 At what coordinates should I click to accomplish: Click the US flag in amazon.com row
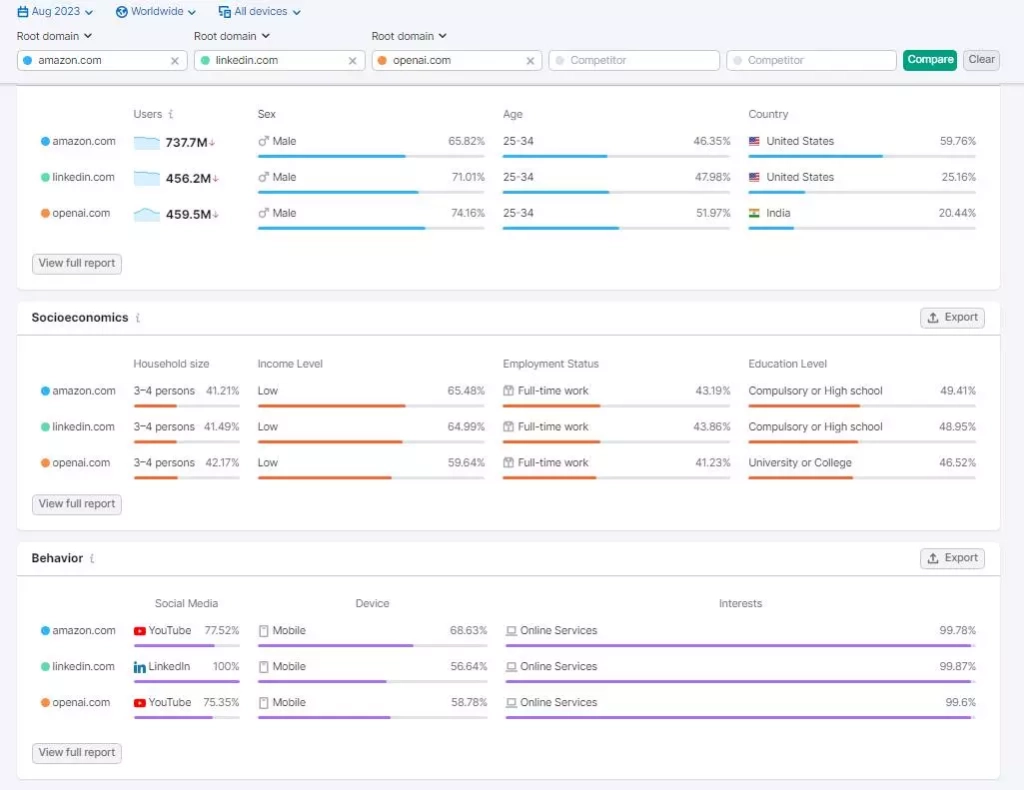coord(754,141)
